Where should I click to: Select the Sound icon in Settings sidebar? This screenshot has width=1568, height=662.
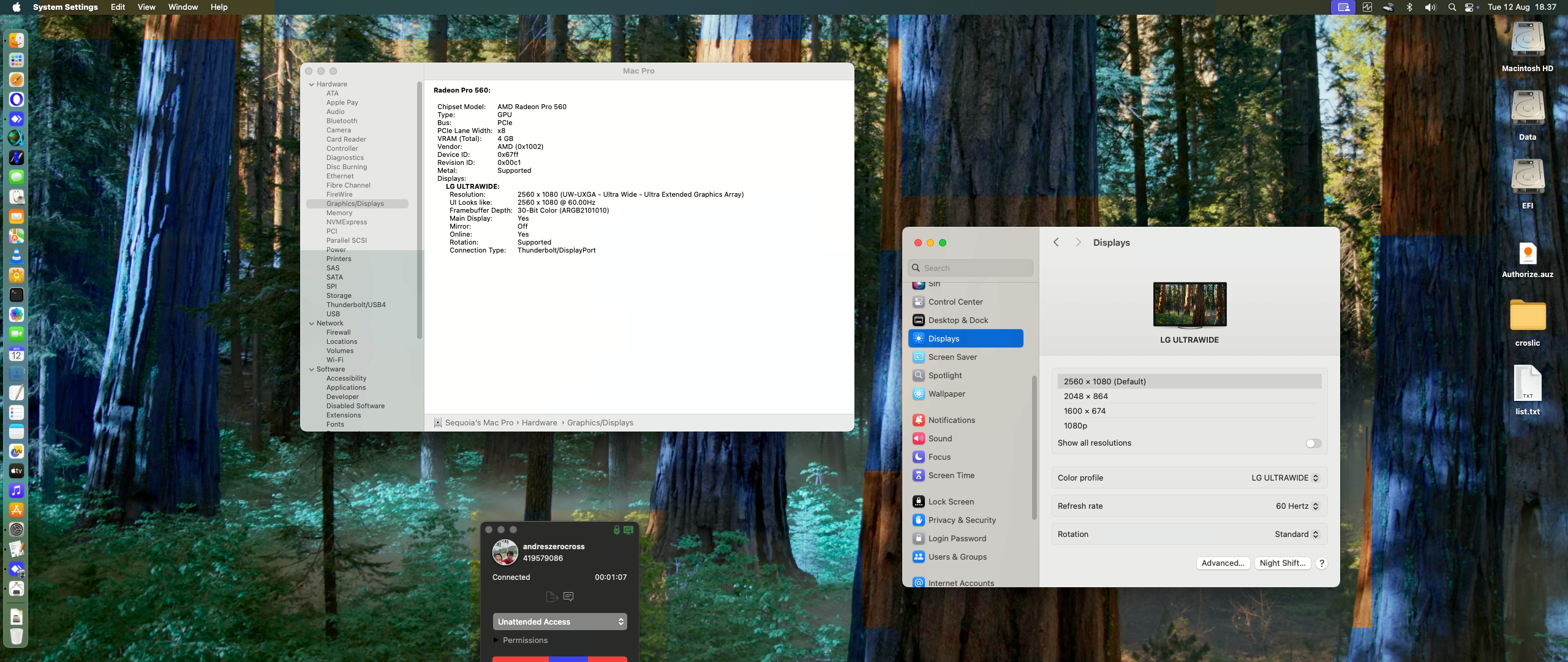(918, 438)
